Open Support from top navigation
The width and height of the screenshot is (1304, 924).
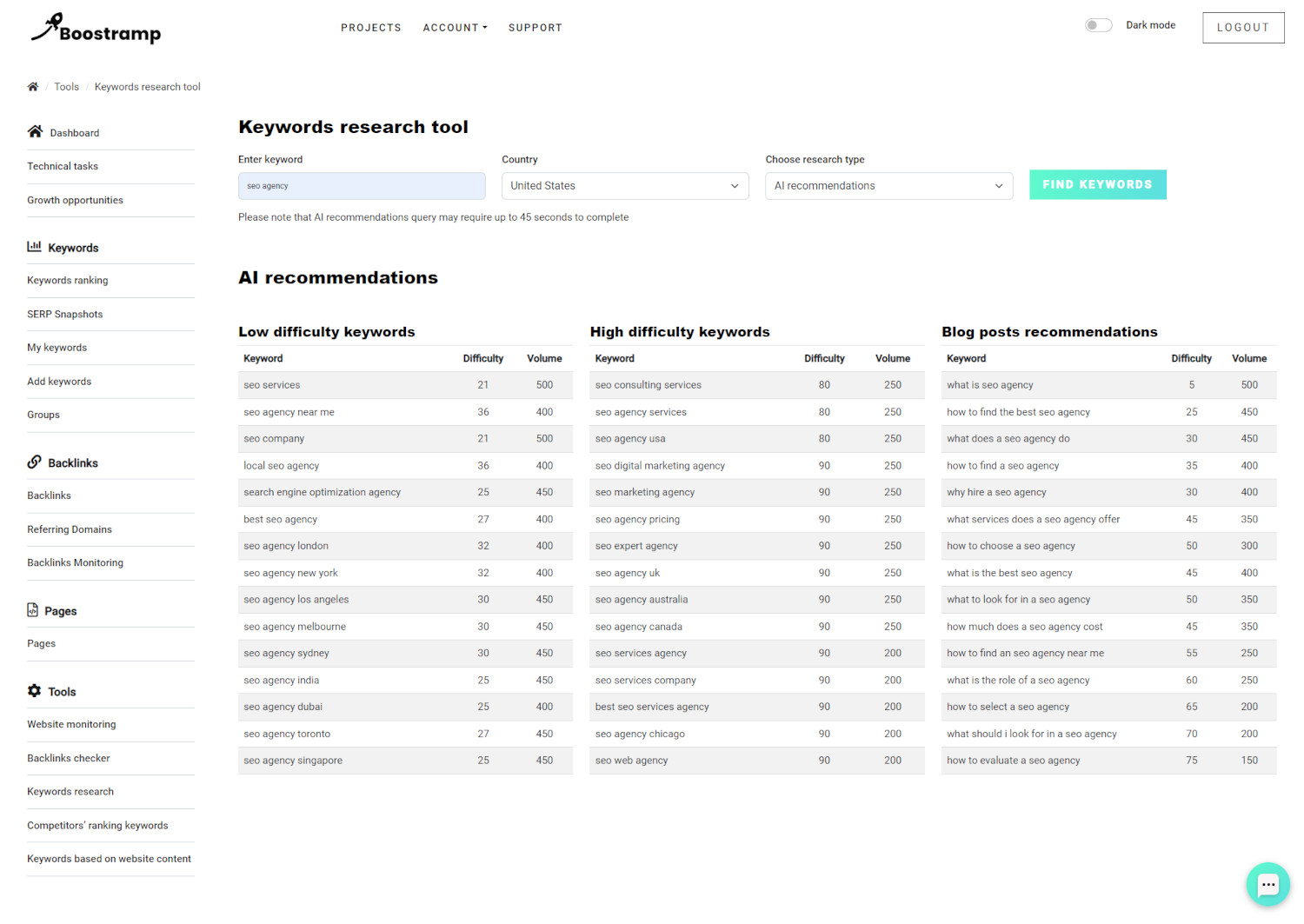536,28
